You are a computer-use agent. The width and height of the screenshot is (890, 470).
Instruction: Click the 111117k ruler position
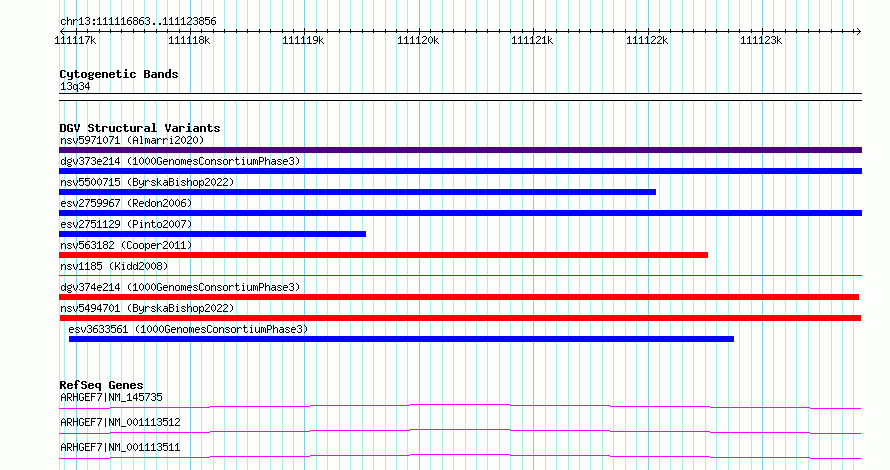point(75,40)
